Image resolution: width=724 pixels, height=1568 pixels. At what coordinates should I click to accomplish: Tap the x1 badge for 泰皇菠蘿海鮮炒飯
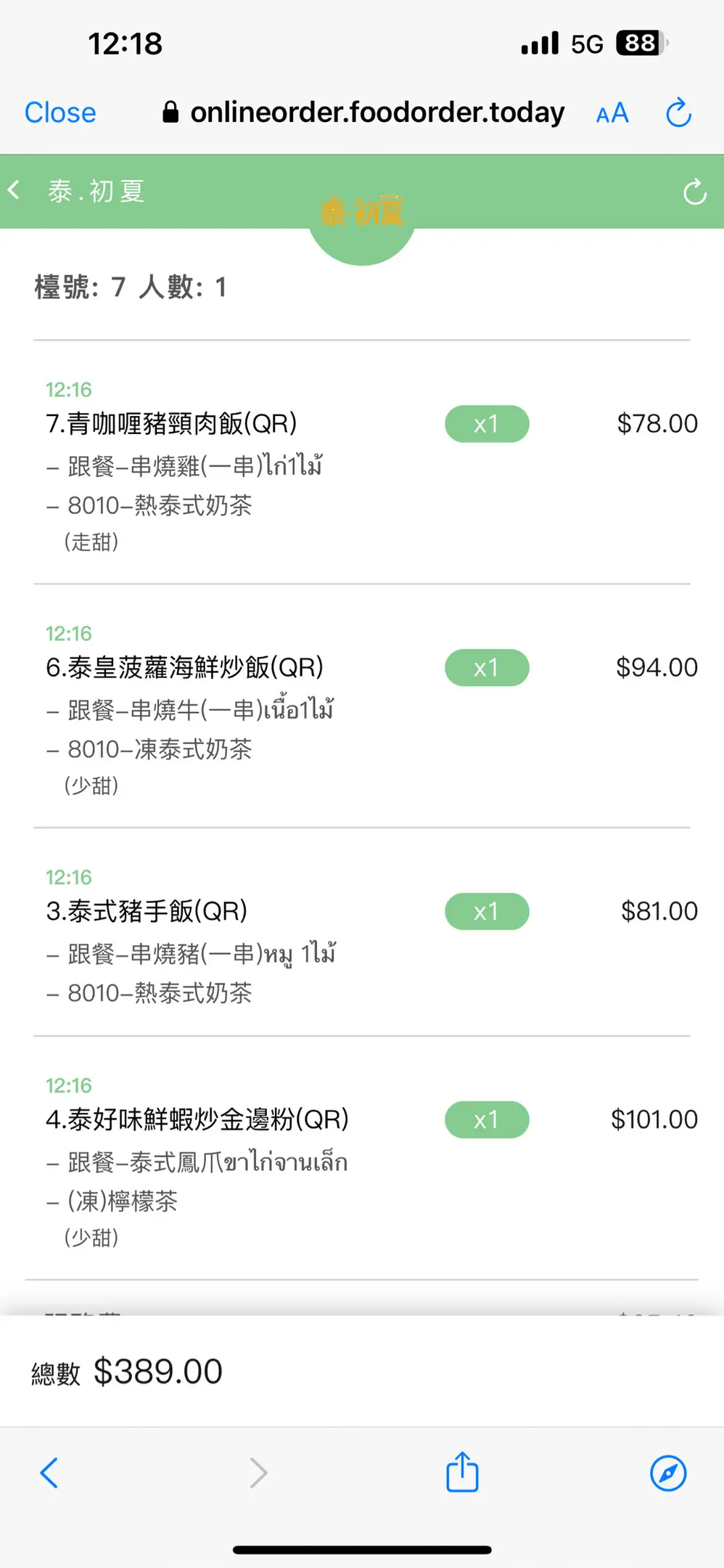(487, 668)
